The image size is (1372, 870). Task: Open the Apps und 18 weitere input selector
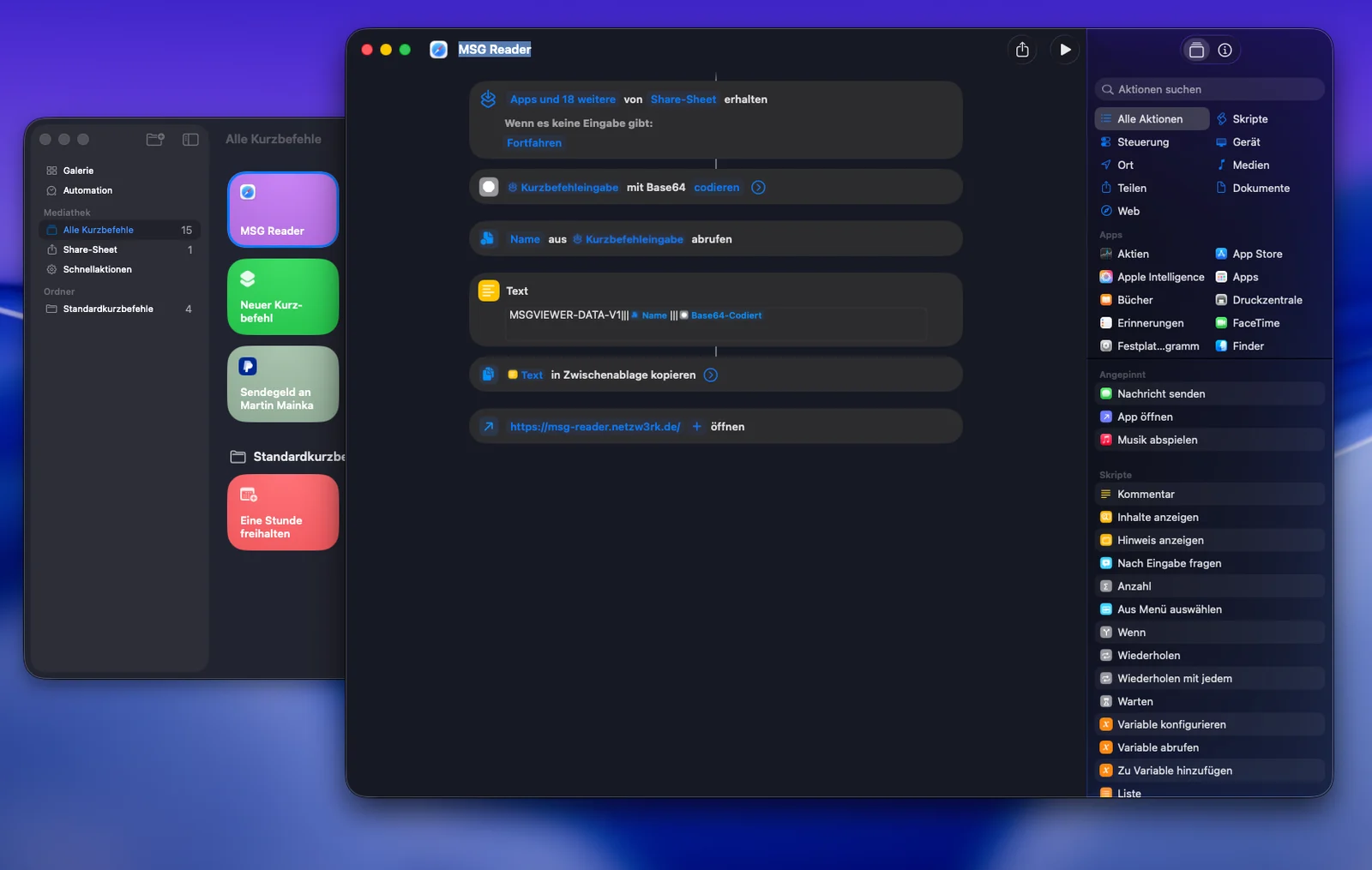click(563, 99)
